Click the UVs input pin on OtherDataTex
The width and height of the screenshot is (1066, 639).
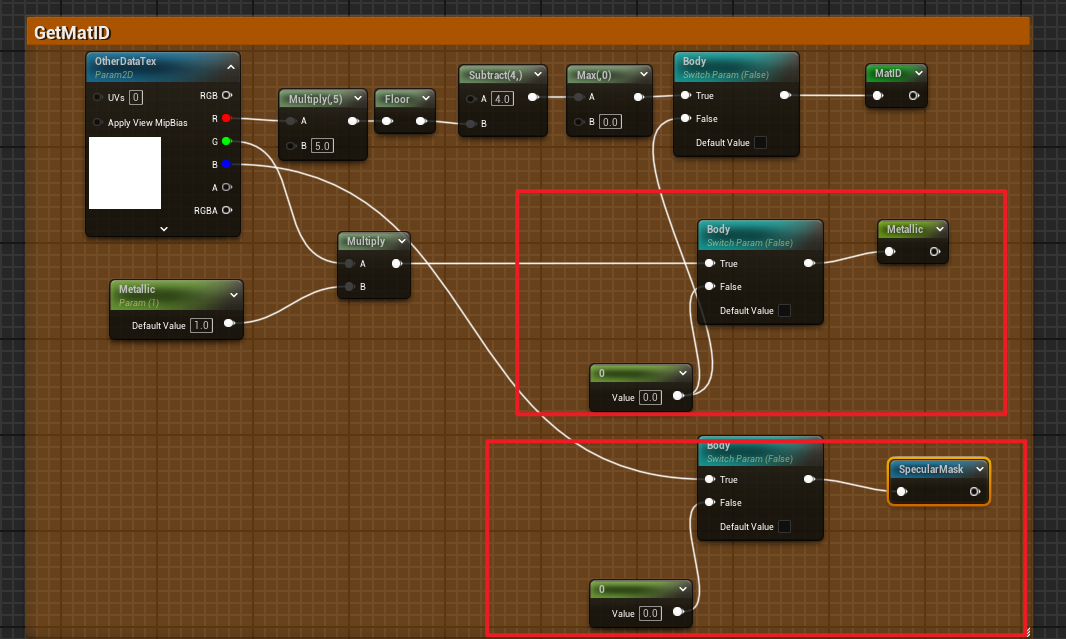98,97
